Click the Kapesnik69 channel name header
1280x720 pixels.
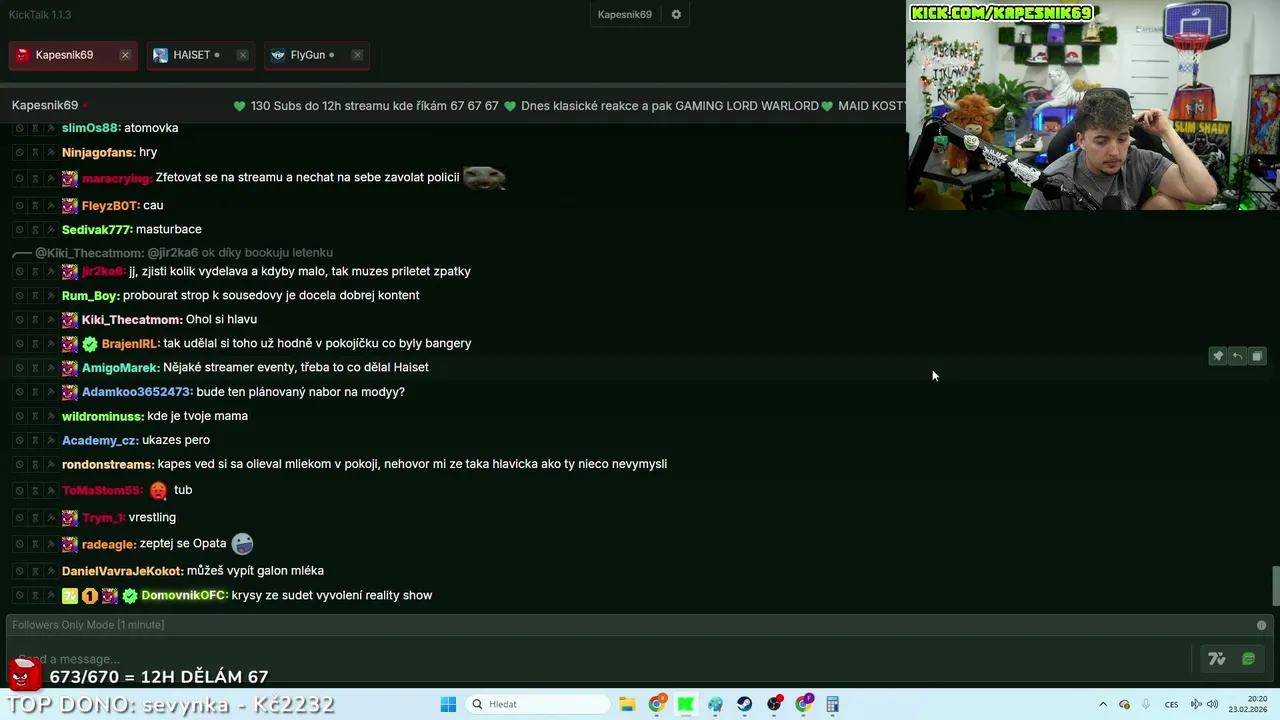tap(45, 105)
